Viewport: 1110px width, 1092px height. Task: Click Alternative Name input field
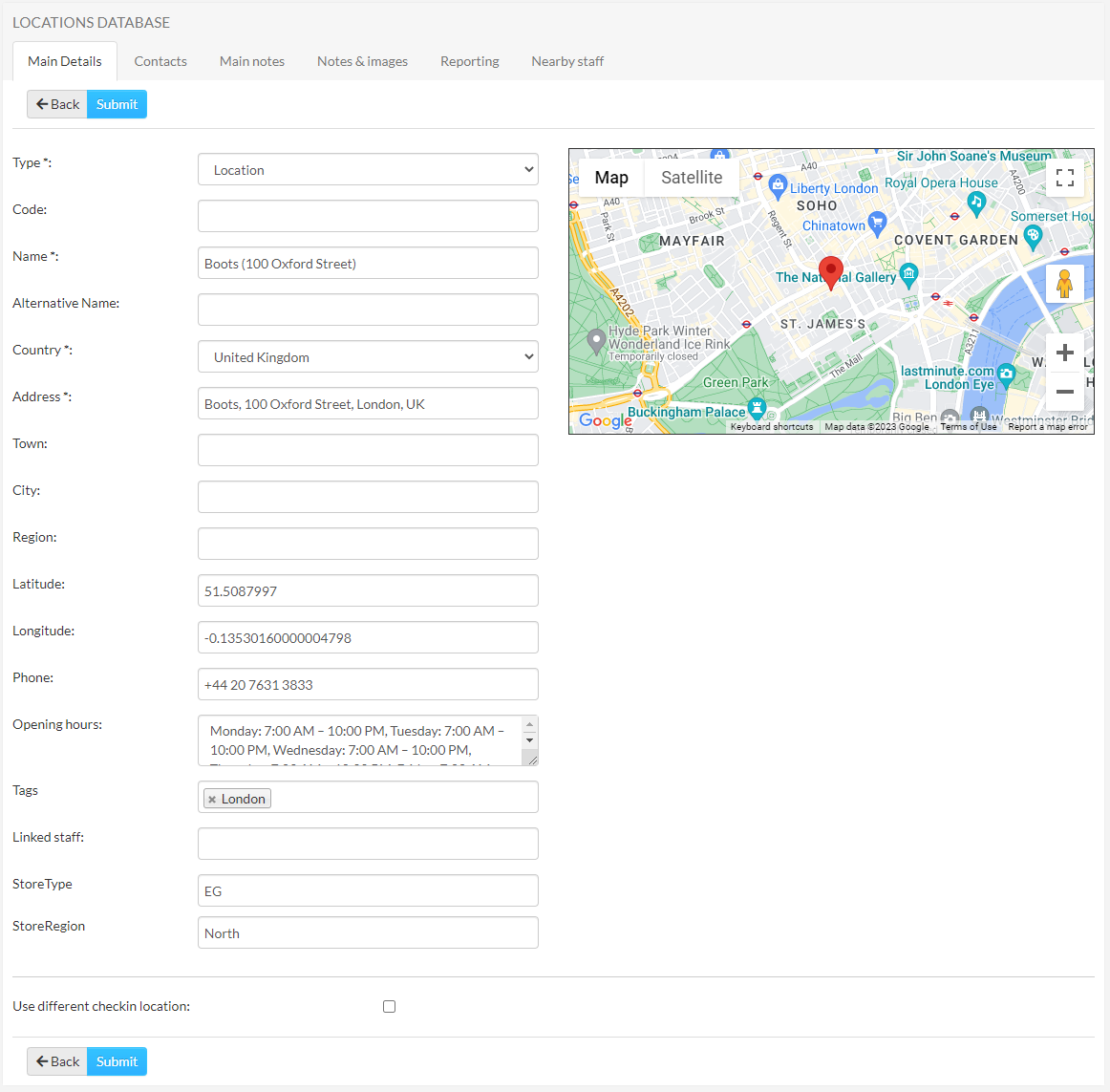click(x=368, y=310)
